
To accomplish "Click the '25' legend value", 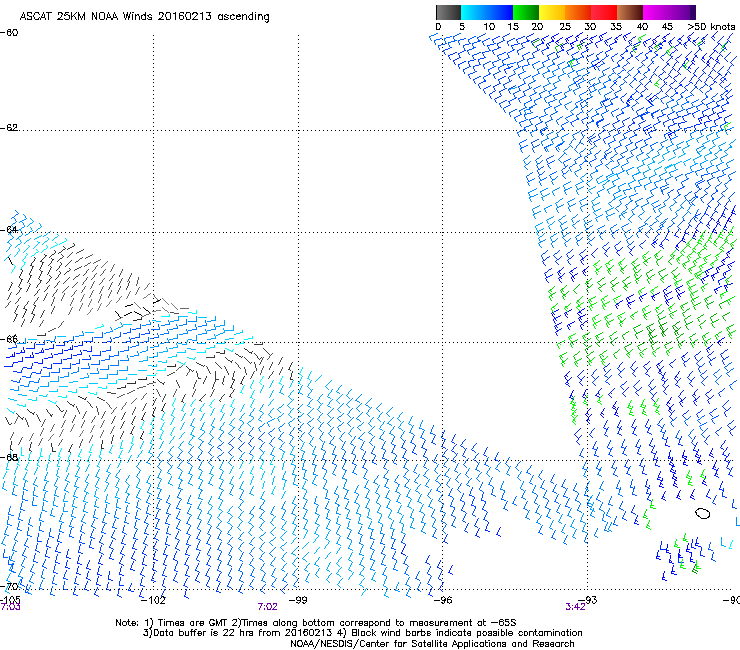I will [x=565, y=27].
